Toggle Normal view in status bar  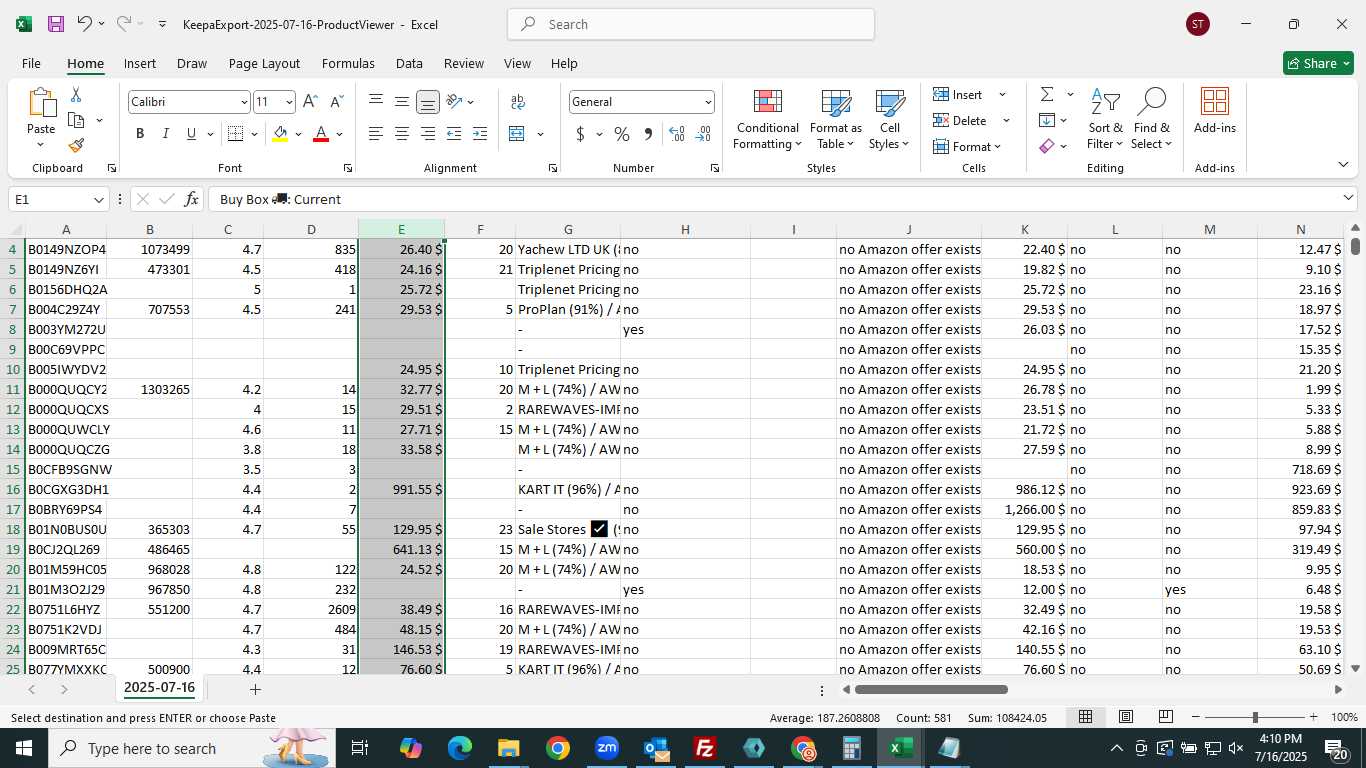[1086, 717]
